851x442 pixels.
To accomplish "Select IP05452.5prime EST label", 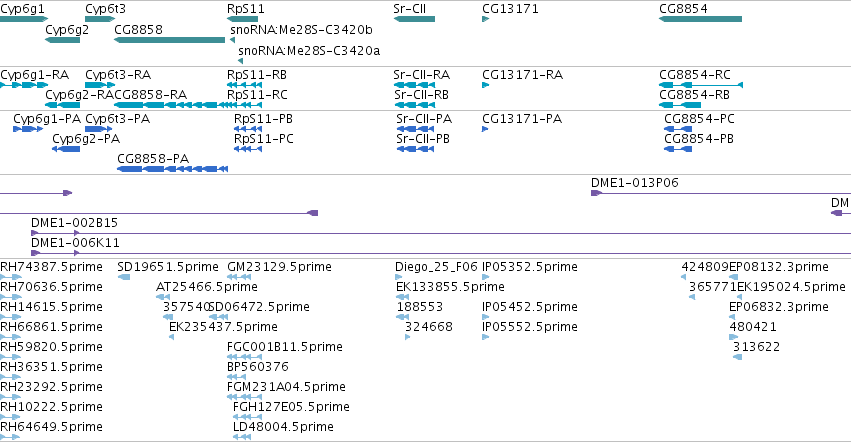I will (x=529, y=306).
